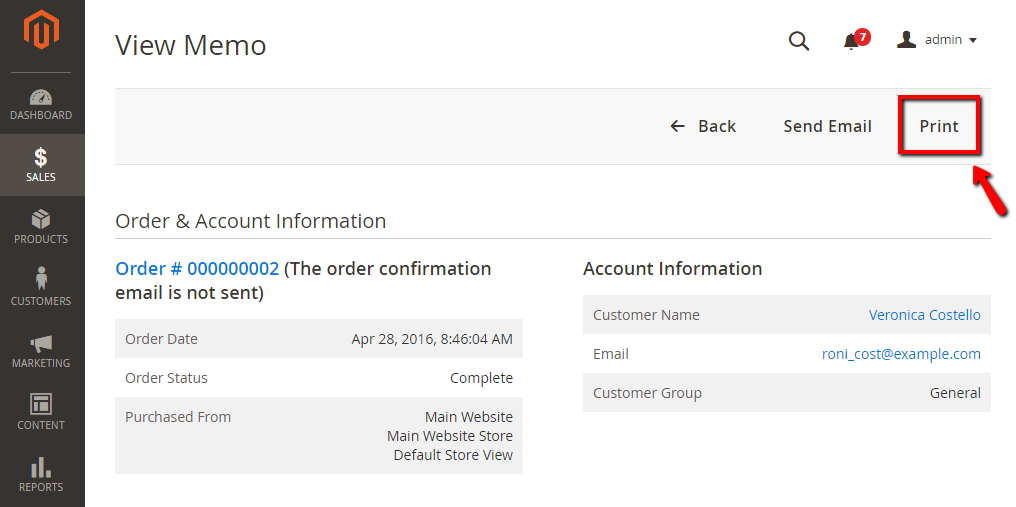Expand the admin account dropdown
Viewport: 1016px width, 507px height.
[937, 40]
